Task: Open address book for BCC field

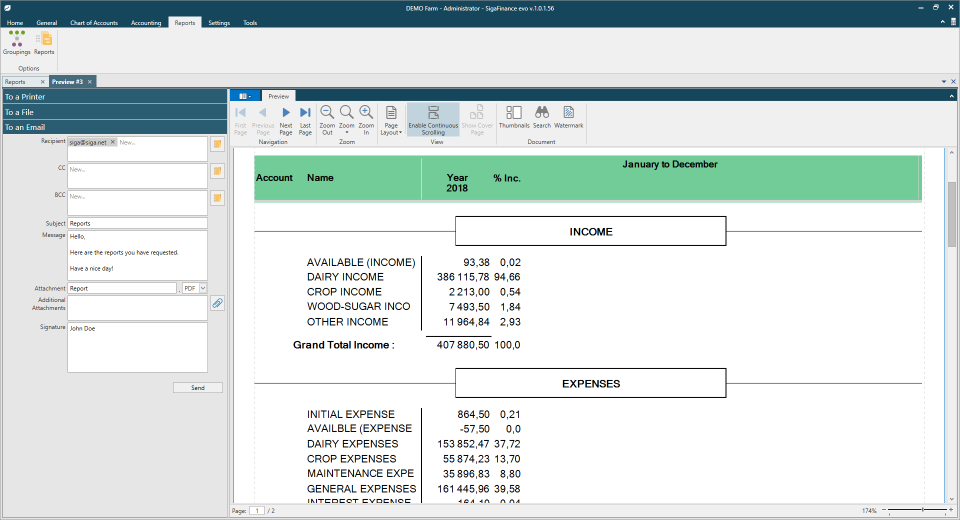Action: point(217,198)
